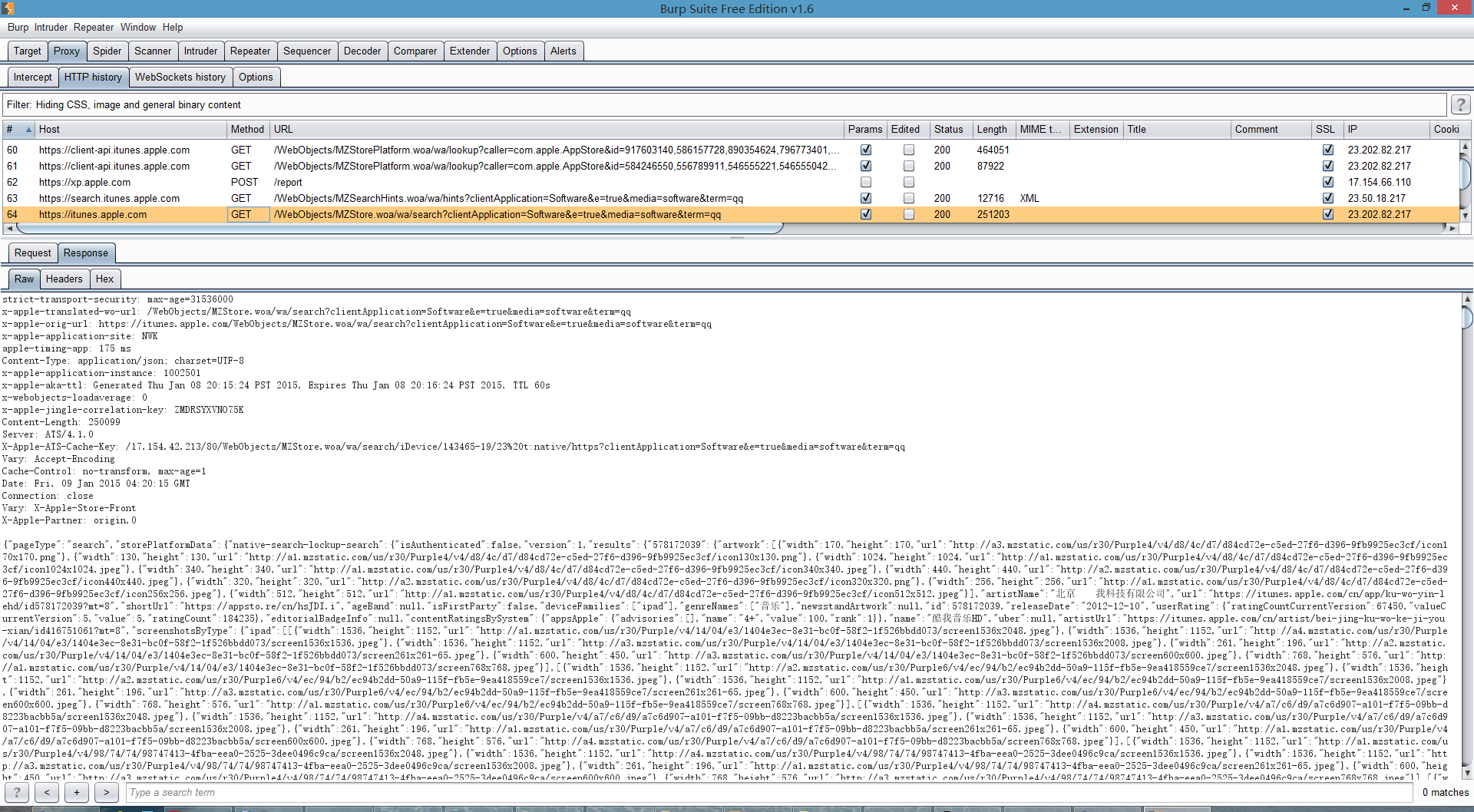Viewport: 1474px width, 812px height.
Task: Open search help at bottom left
Action: [17, 792]
